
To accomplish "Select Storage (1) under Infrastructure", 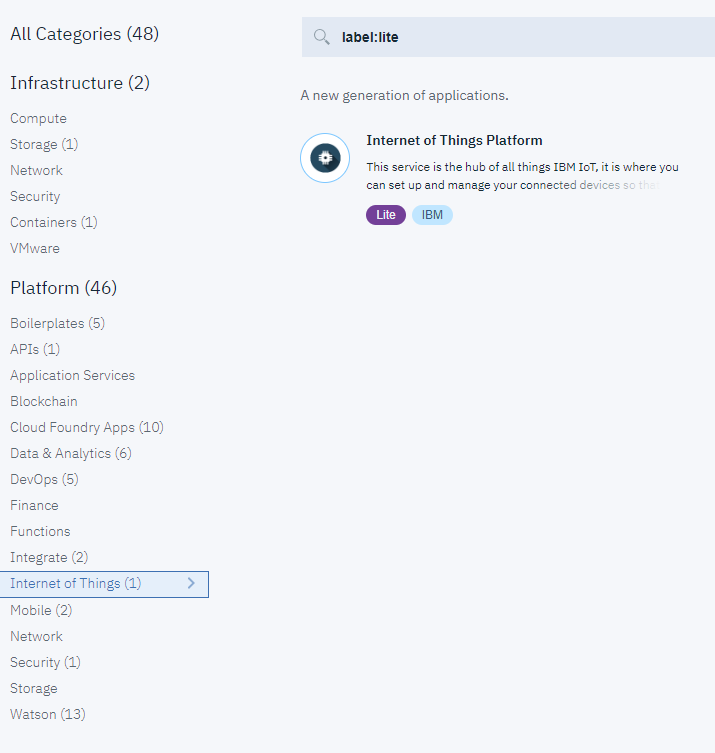I will [44, 145].
